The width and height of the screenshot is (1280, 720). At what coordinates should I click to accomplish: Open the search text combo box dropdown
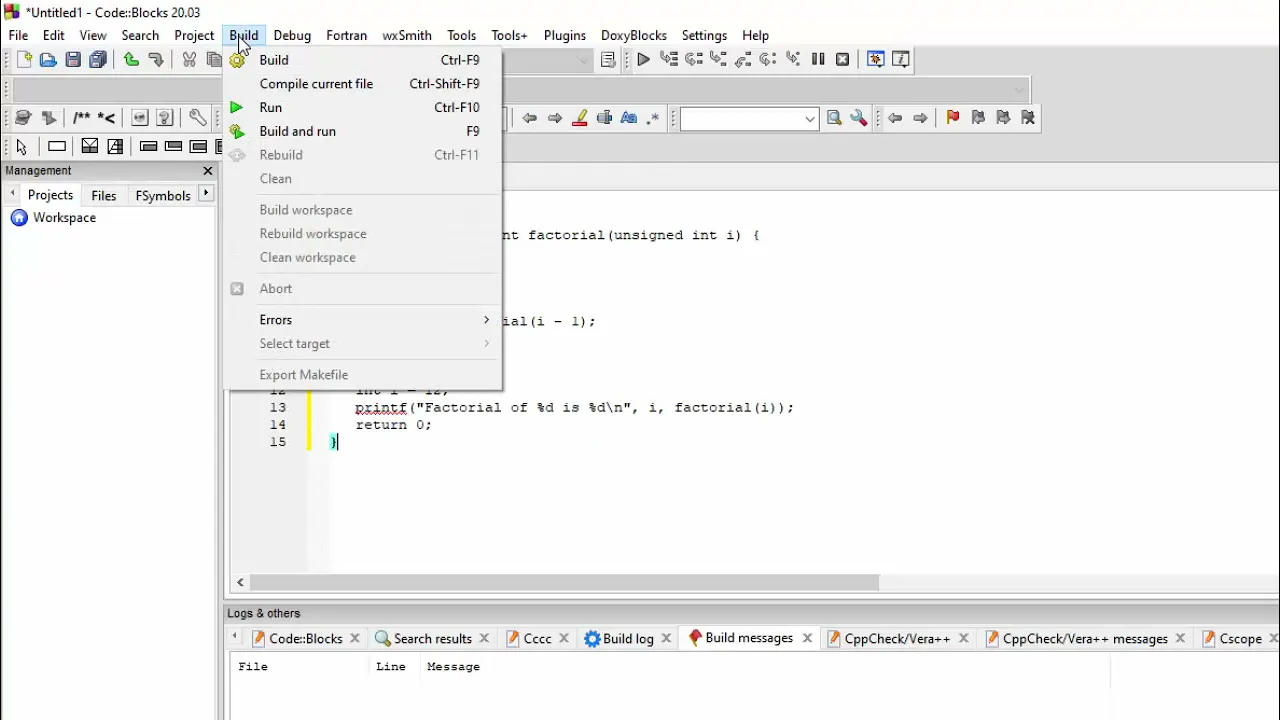pos(809,119)
